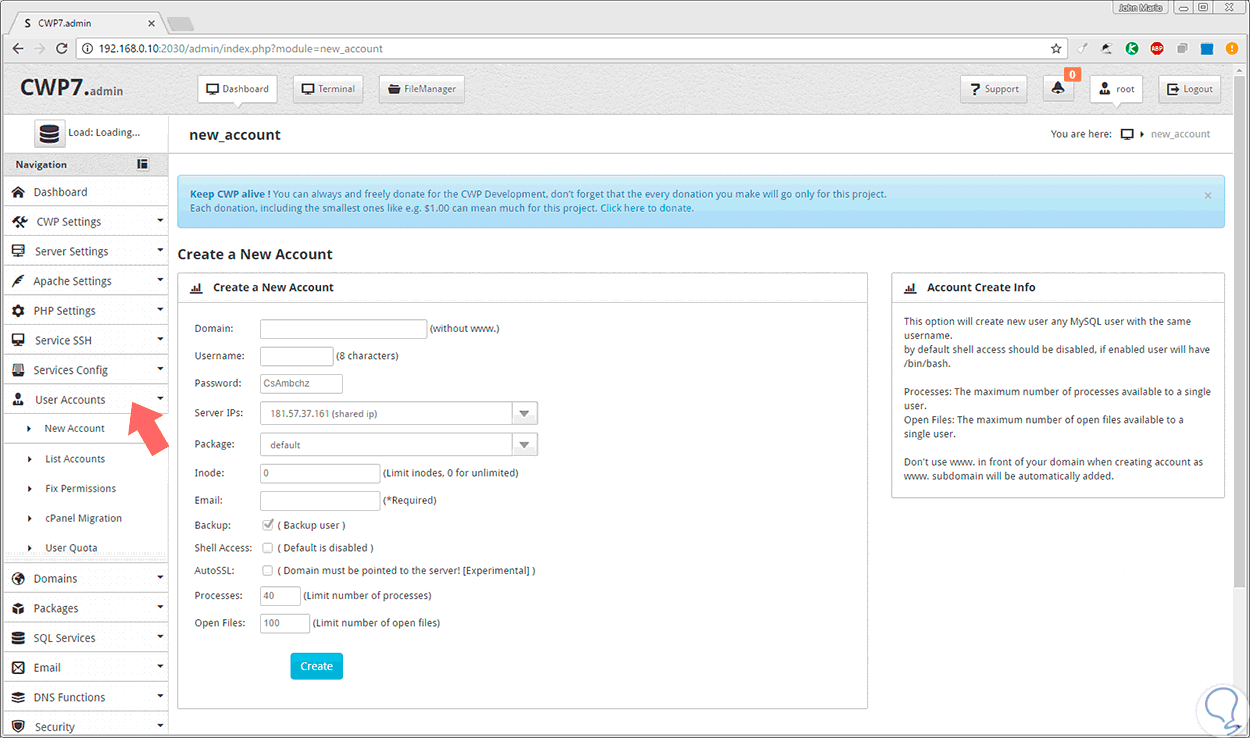Click the browser address bar URL
The width and height of the screenshot is (1250, 738).
[x=240, y=48]
